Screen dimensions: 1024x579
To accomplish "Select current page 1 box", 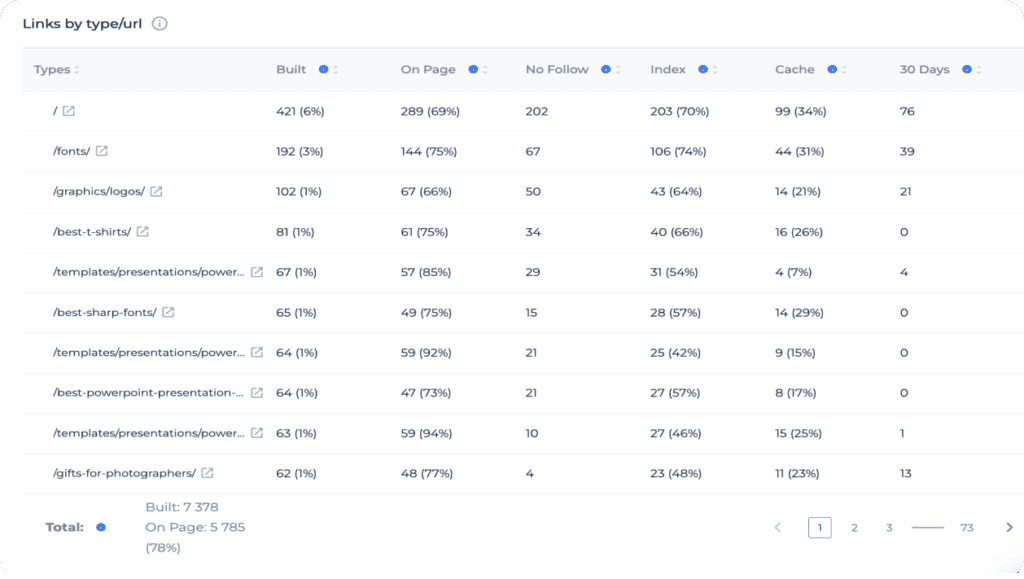I will pos(819,527).
